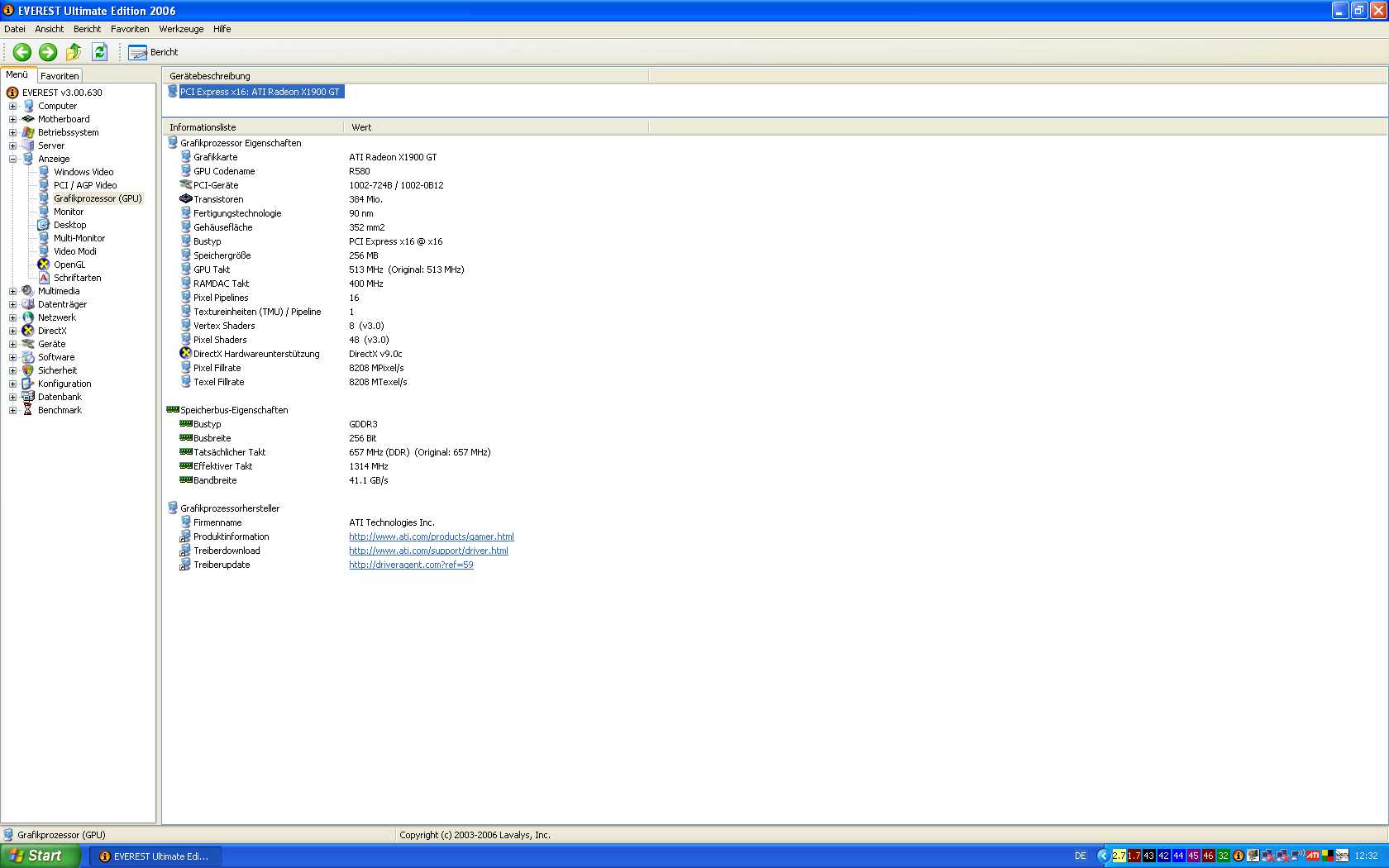Click the Transistoren chip icon

click(186, 198)
